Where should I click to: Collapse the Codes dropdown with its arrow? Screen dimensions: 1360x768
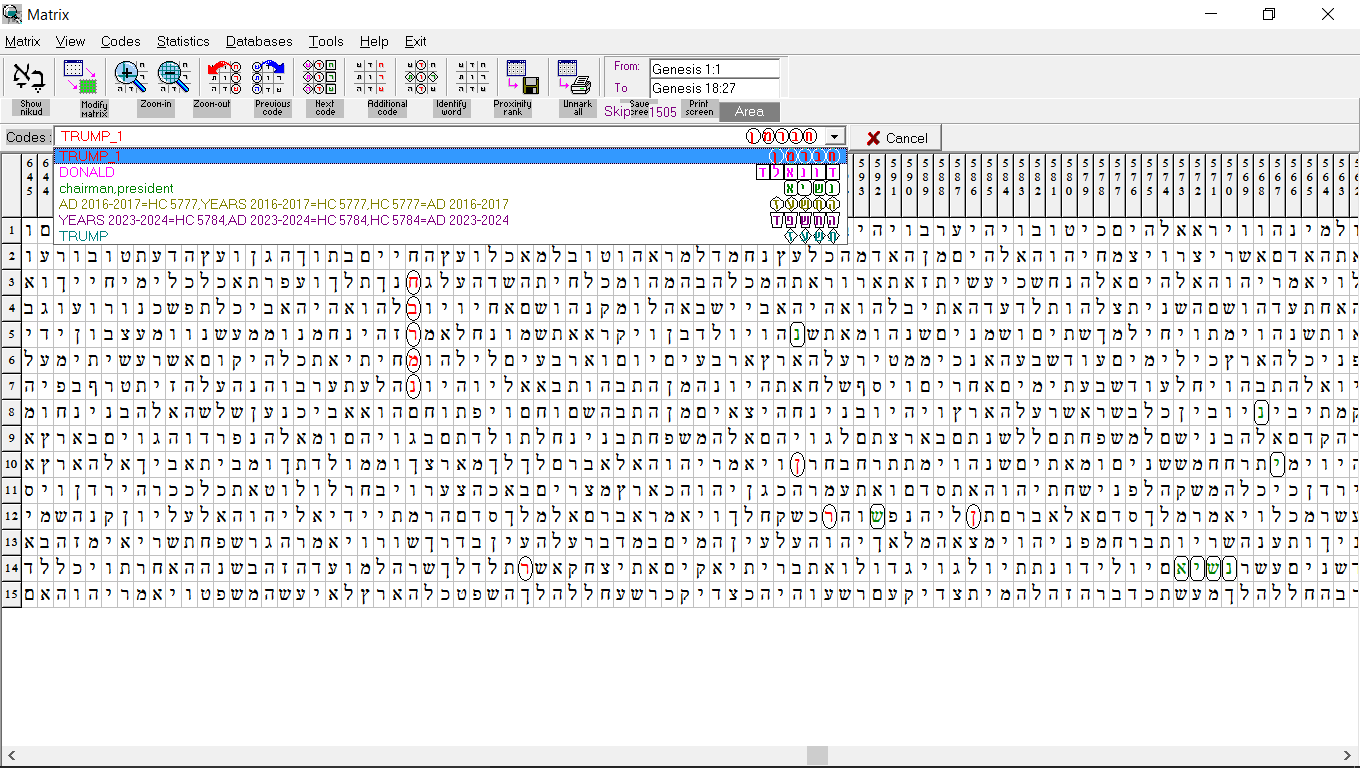coord(834,137)
